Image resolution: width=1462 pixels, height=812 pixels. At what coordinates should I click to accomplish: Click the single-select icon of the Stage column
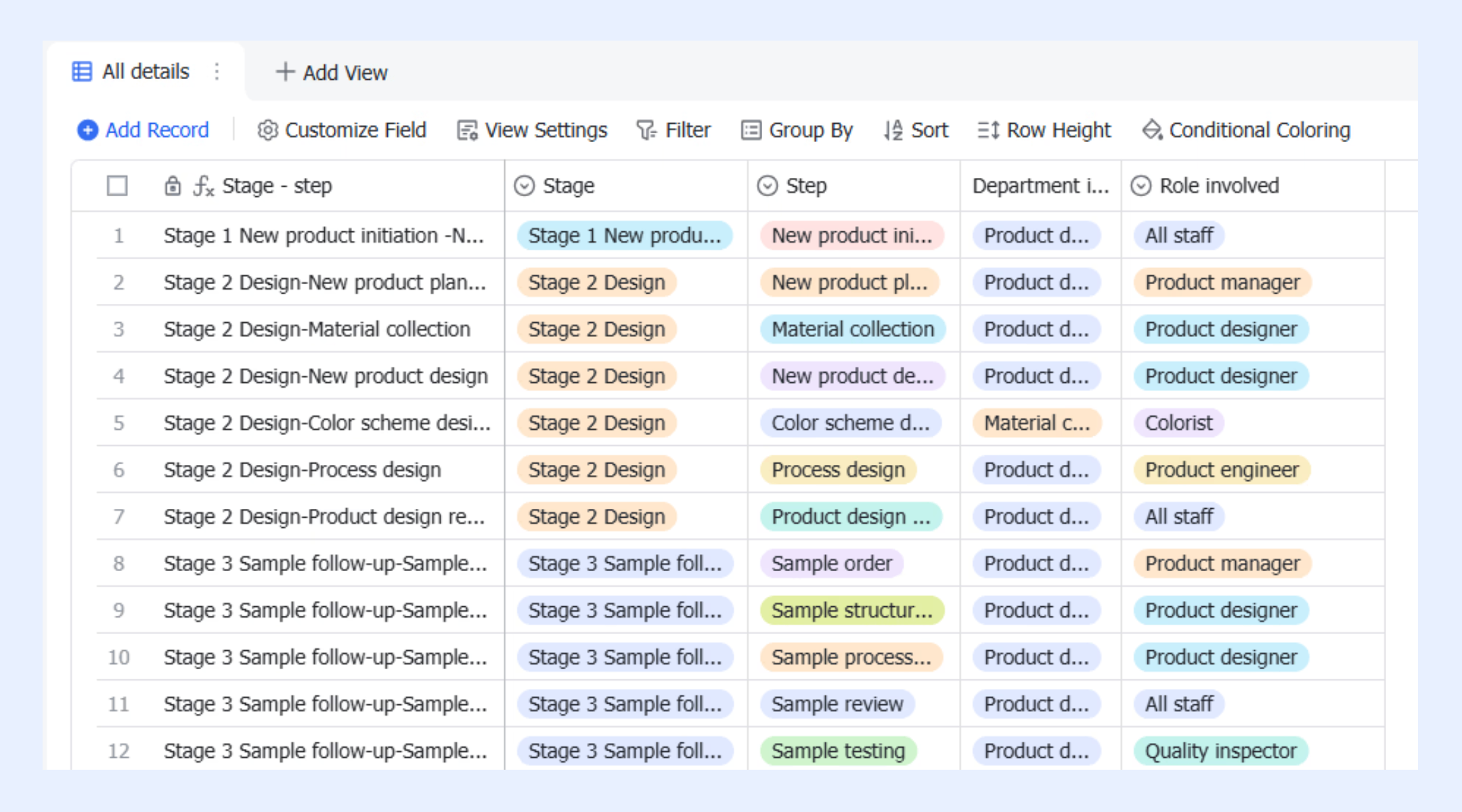tap(525, 185)
